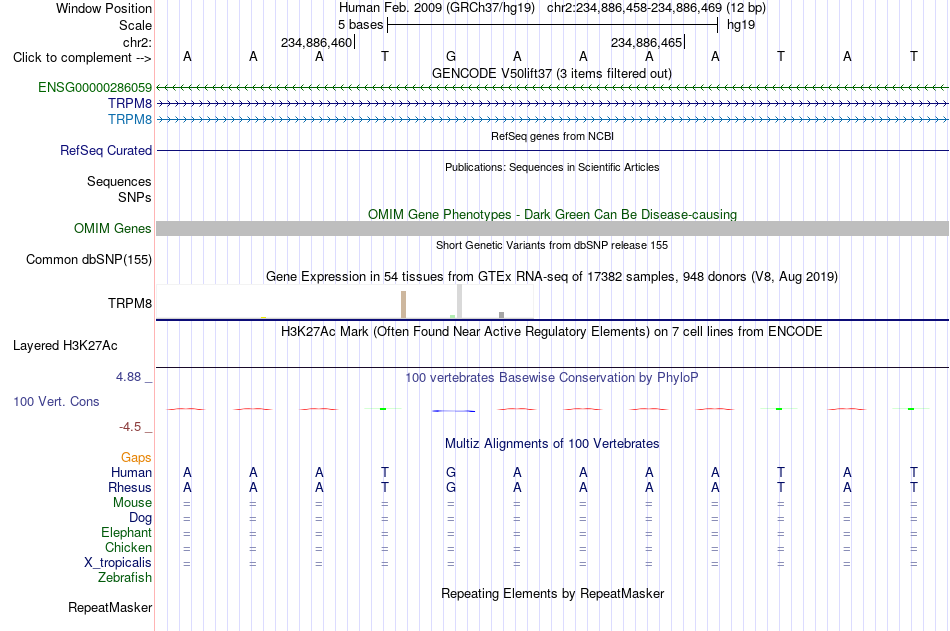Click 'Repeating Elements by RepeatMasker' title
This screenshot has height=631, width=950.
click(552, 593)
